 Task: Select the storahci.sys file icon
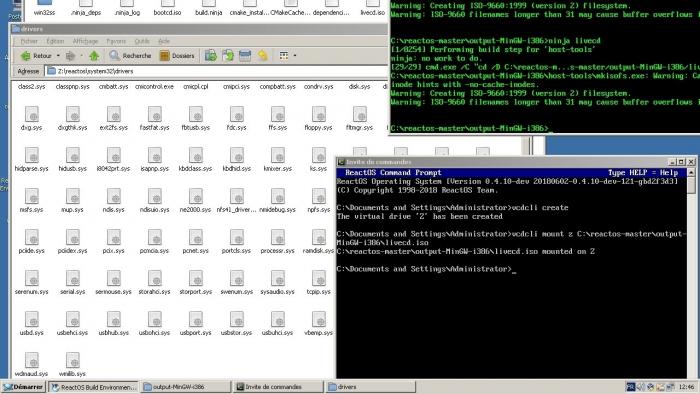154,279
